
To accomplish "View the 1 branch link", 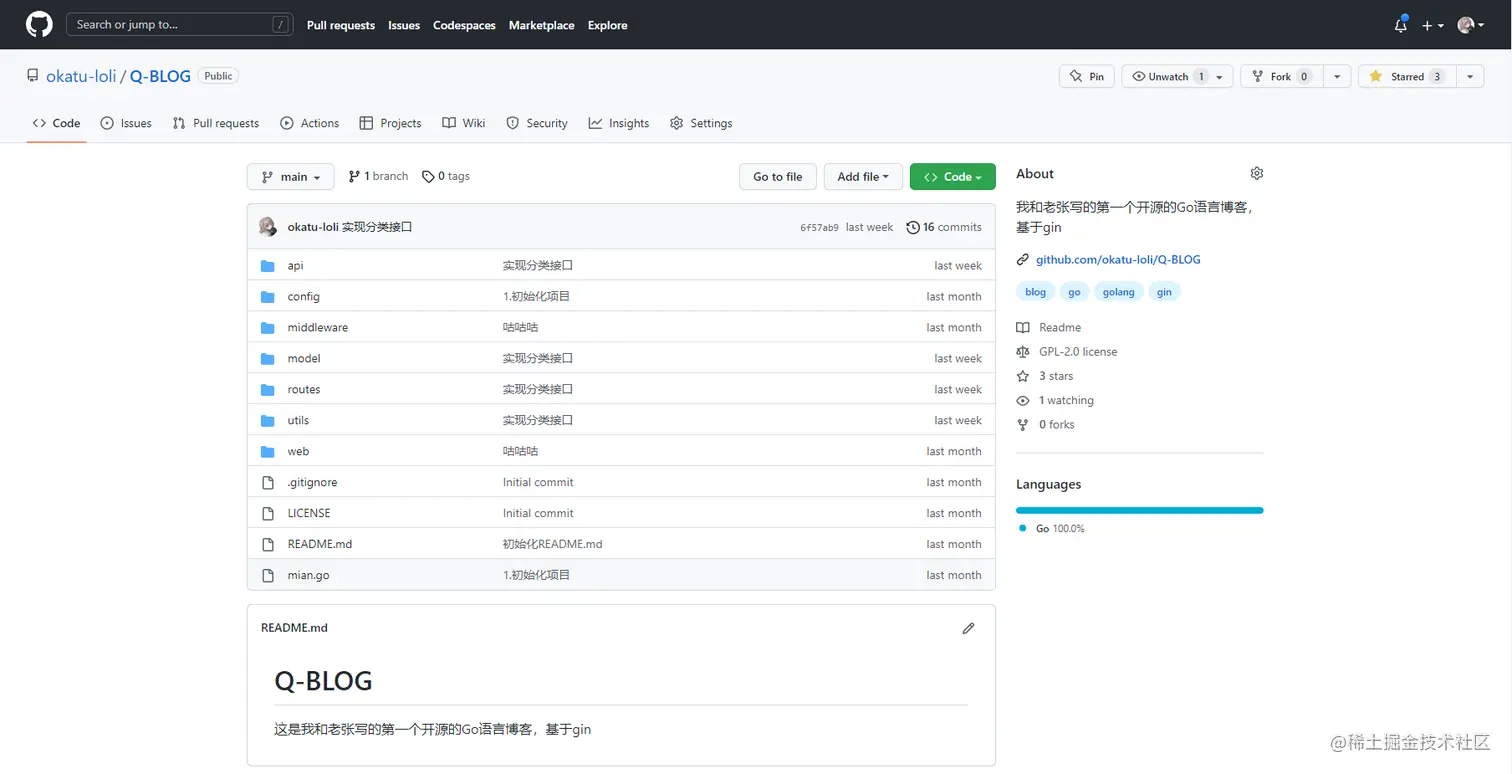I will [378, 176].
